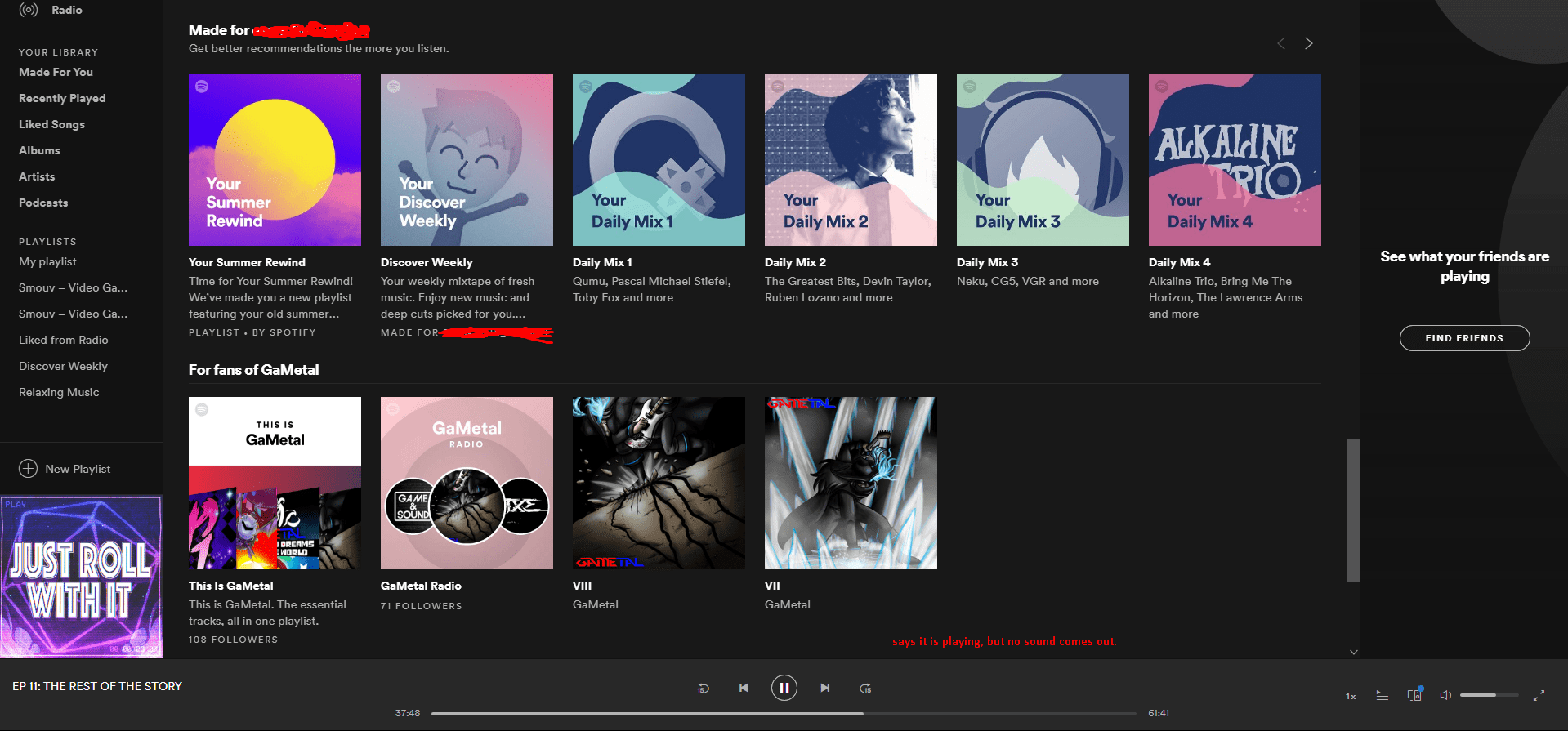Click the Daily Mix 2 title link
This screenshot has height=731, width=1568.
point(795,262)
